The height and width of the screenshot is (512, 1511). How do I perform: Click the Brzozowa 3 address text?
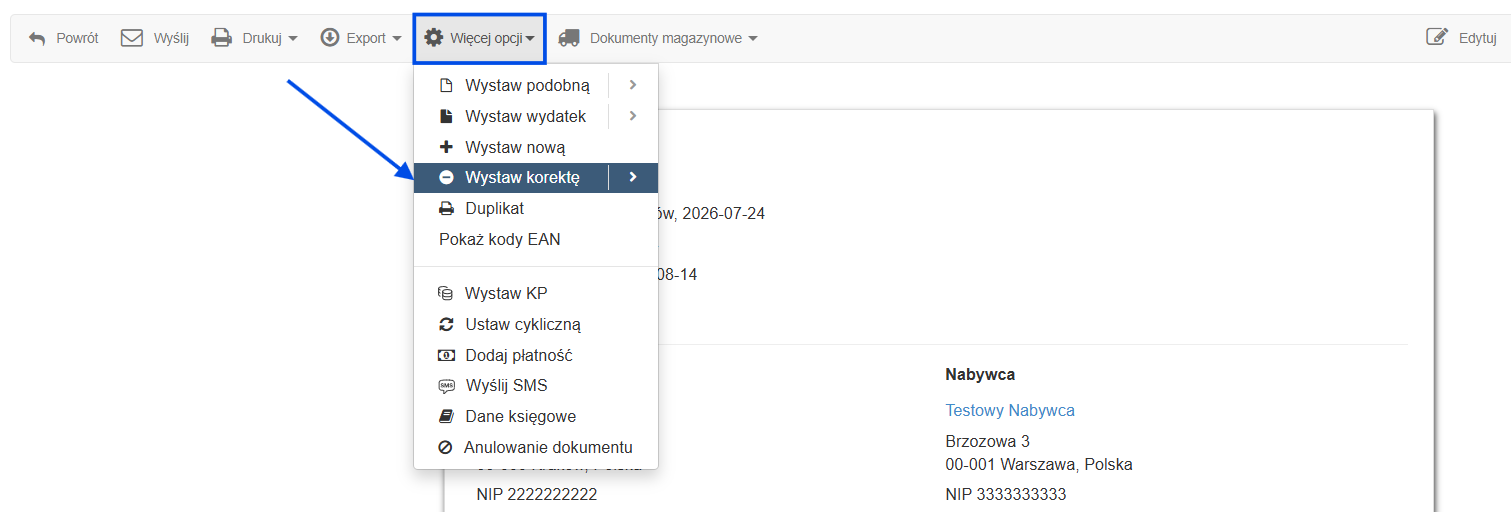tap(987, 441)
